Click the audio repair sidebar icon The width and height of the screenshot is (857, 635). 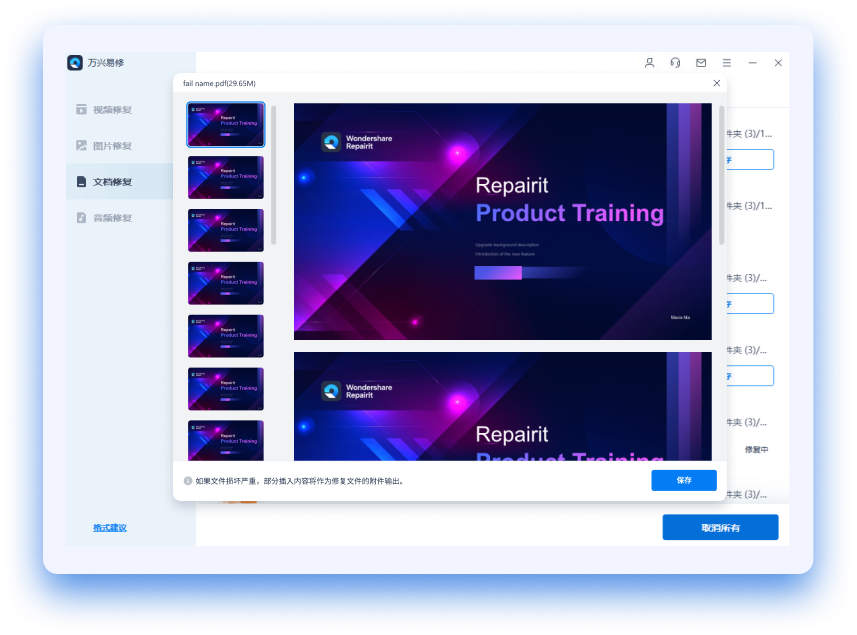click(x=81, y=217)
